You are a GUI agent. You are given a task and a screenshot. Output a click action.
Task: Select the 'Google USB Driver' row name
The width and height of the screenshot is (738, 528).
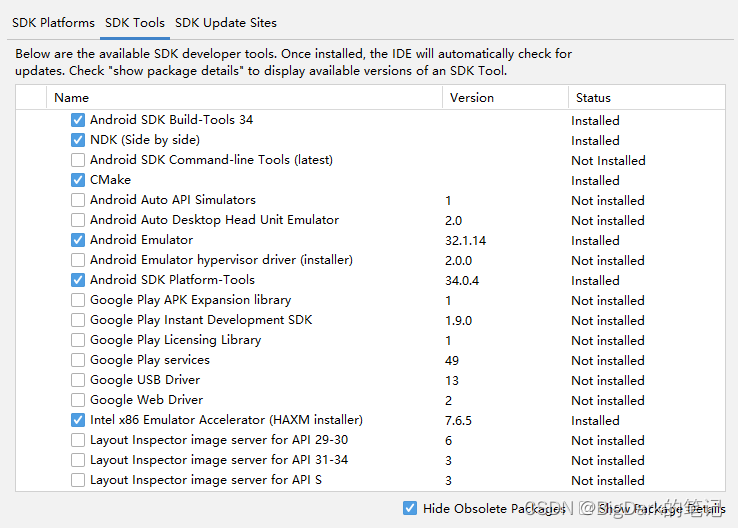pyautogui.click(x=145, y=380)
